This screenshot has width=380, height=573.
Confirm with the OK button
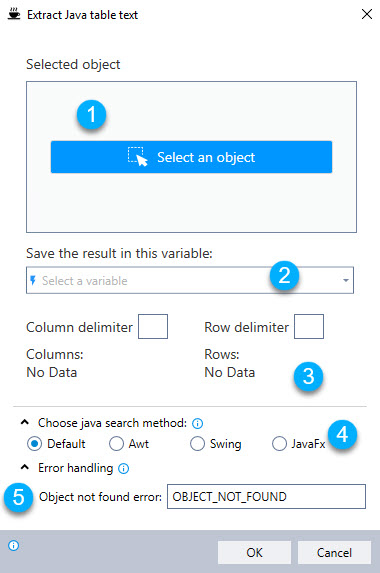click(254, 552)
